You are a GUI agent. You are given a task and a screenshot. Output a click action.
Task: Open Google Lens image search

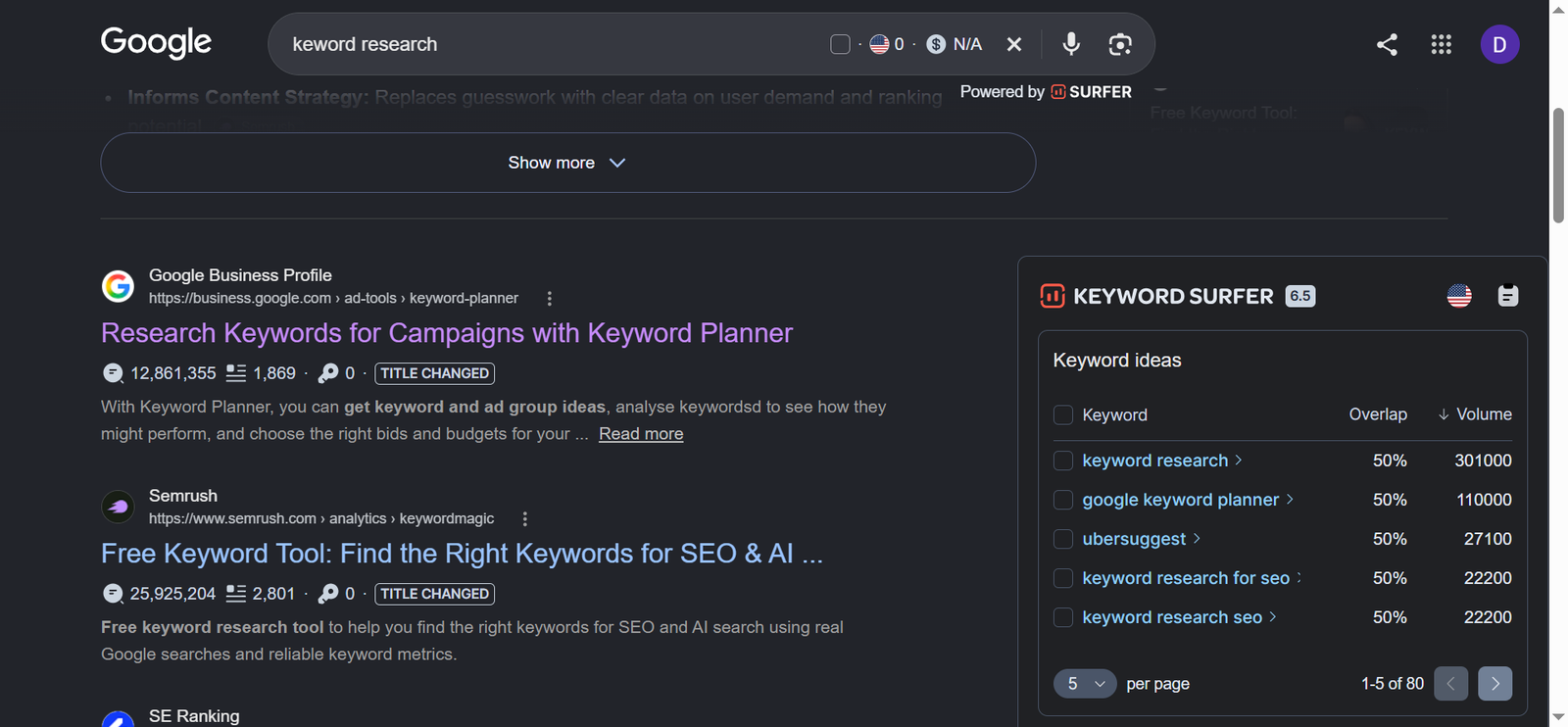tap(1120, 44)
